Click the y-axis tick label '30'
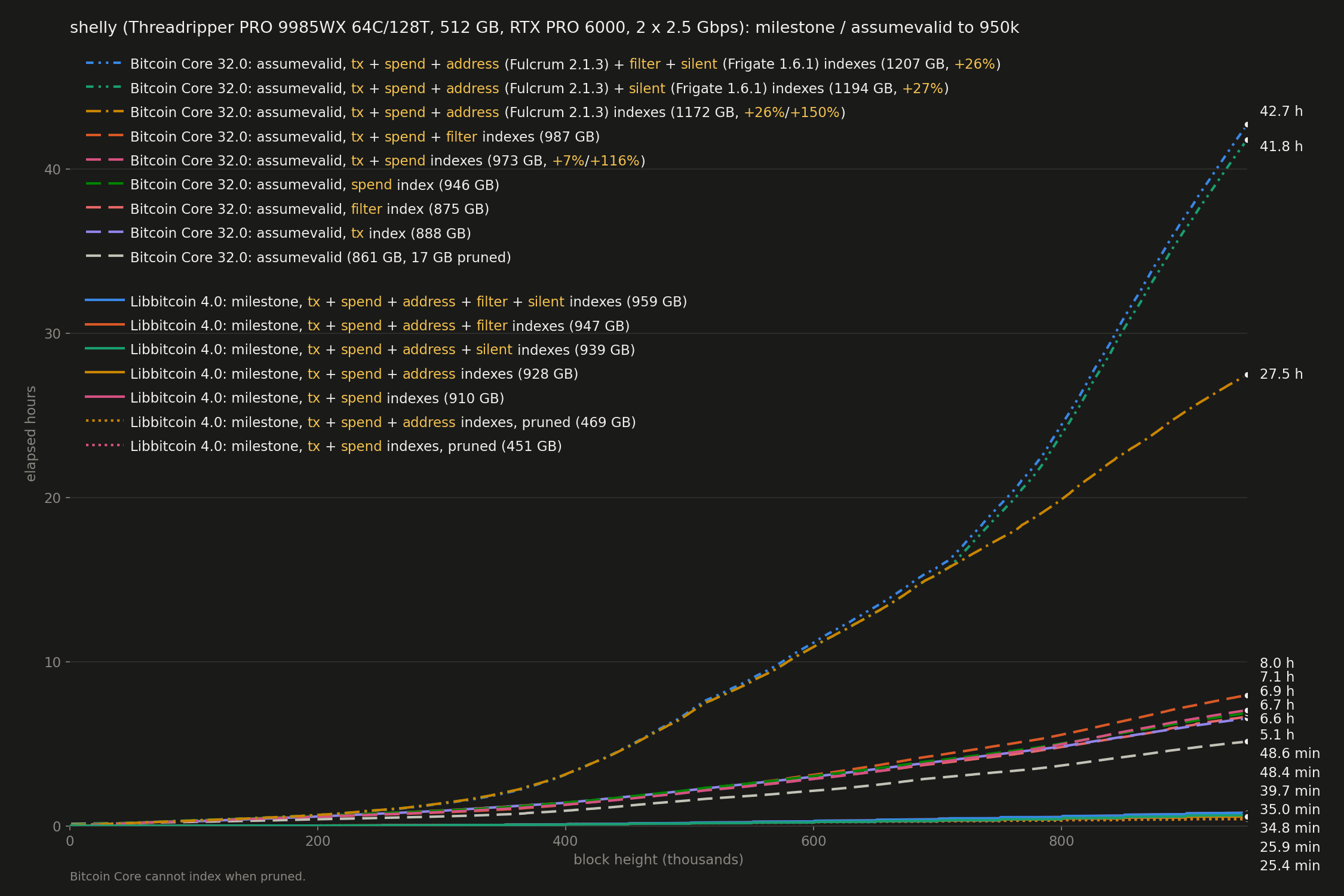The height and width of the screenshot is (896, 1344). [53, 334]
